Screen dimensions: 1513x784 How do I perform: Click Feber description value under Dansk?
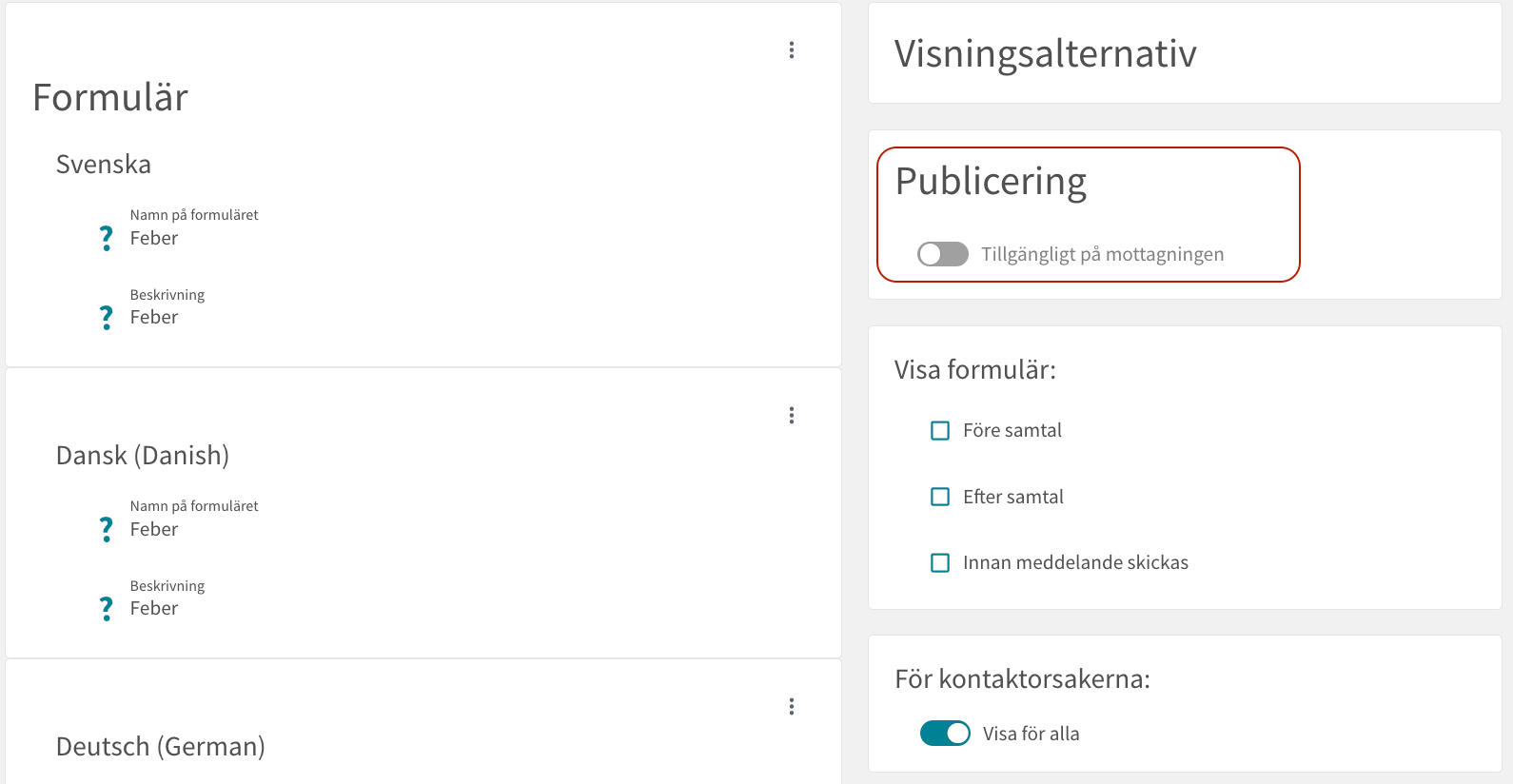[x=154, y=609]
